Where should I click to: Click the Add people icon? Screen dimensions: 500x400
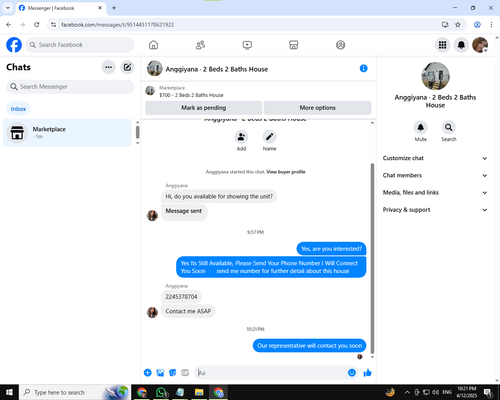pyautogui.click(x=241, y=137)
